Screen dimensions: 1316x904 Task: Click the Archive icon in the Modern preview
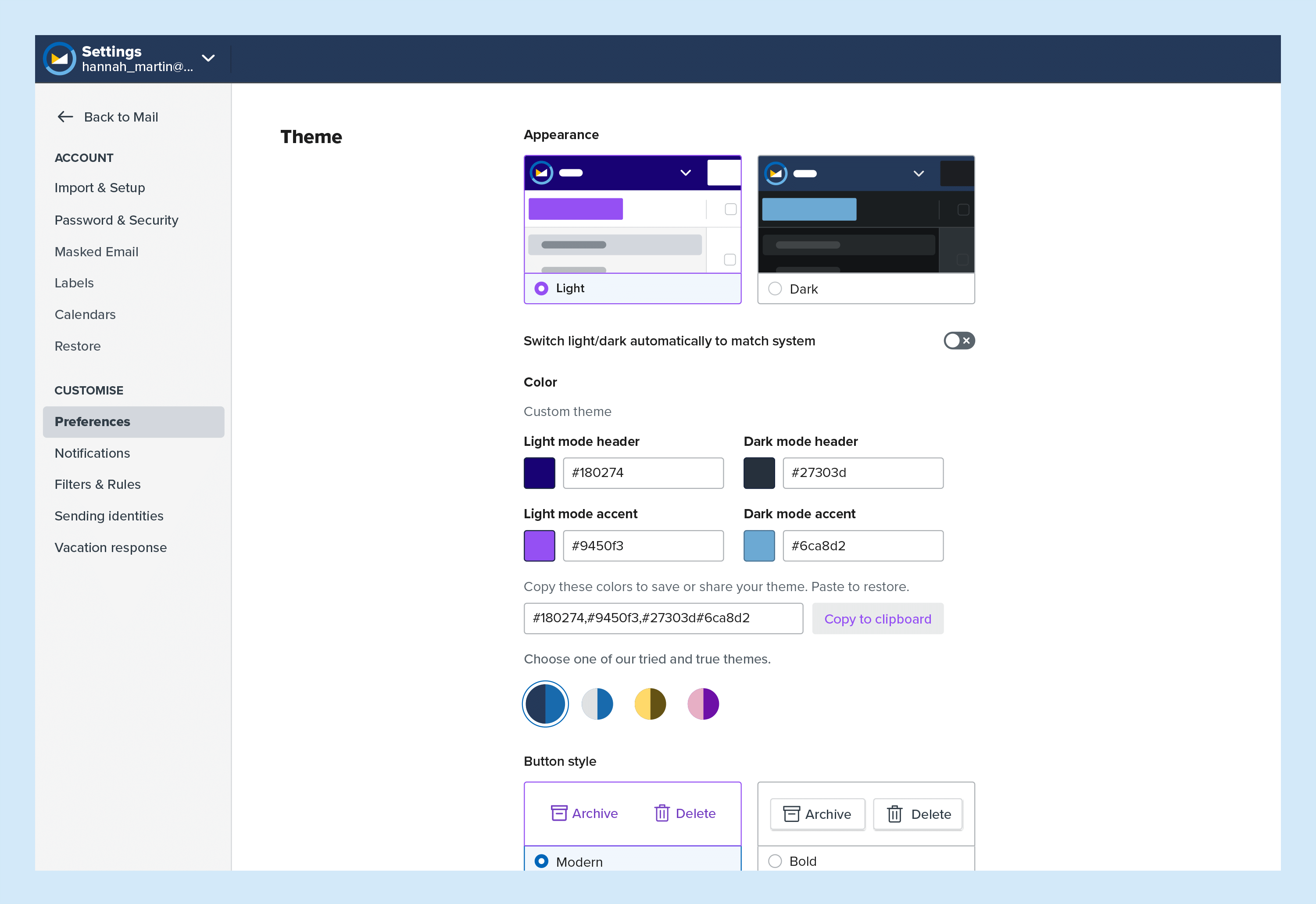(559, 813)
